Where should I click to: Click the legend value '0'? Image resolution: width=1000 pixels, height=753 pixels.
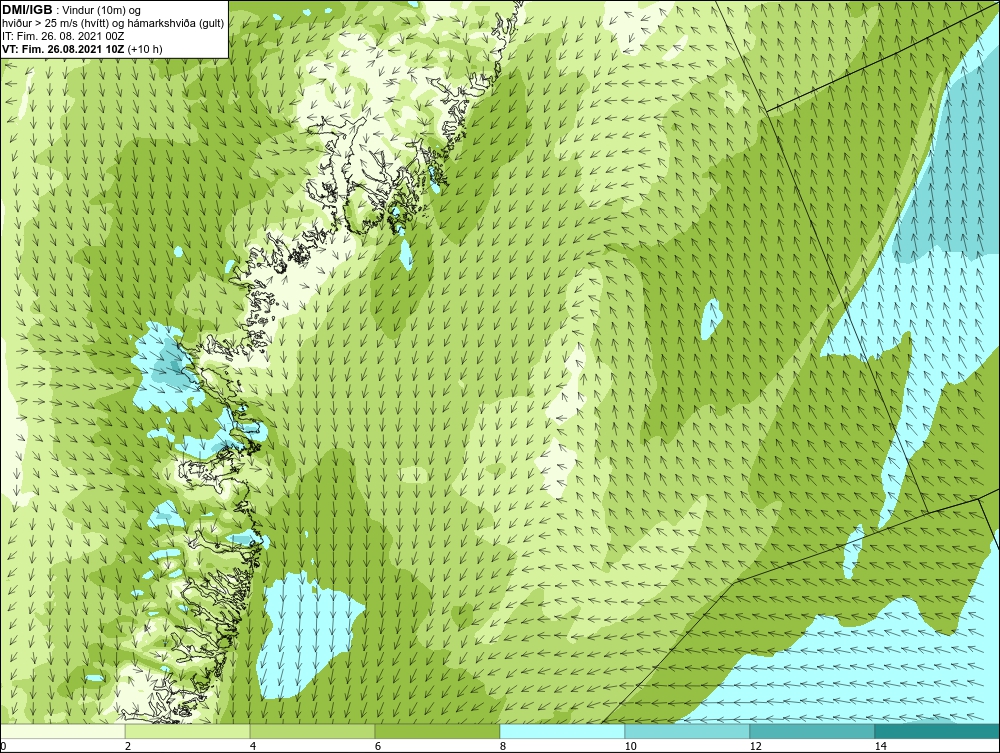tap(3, 746)
